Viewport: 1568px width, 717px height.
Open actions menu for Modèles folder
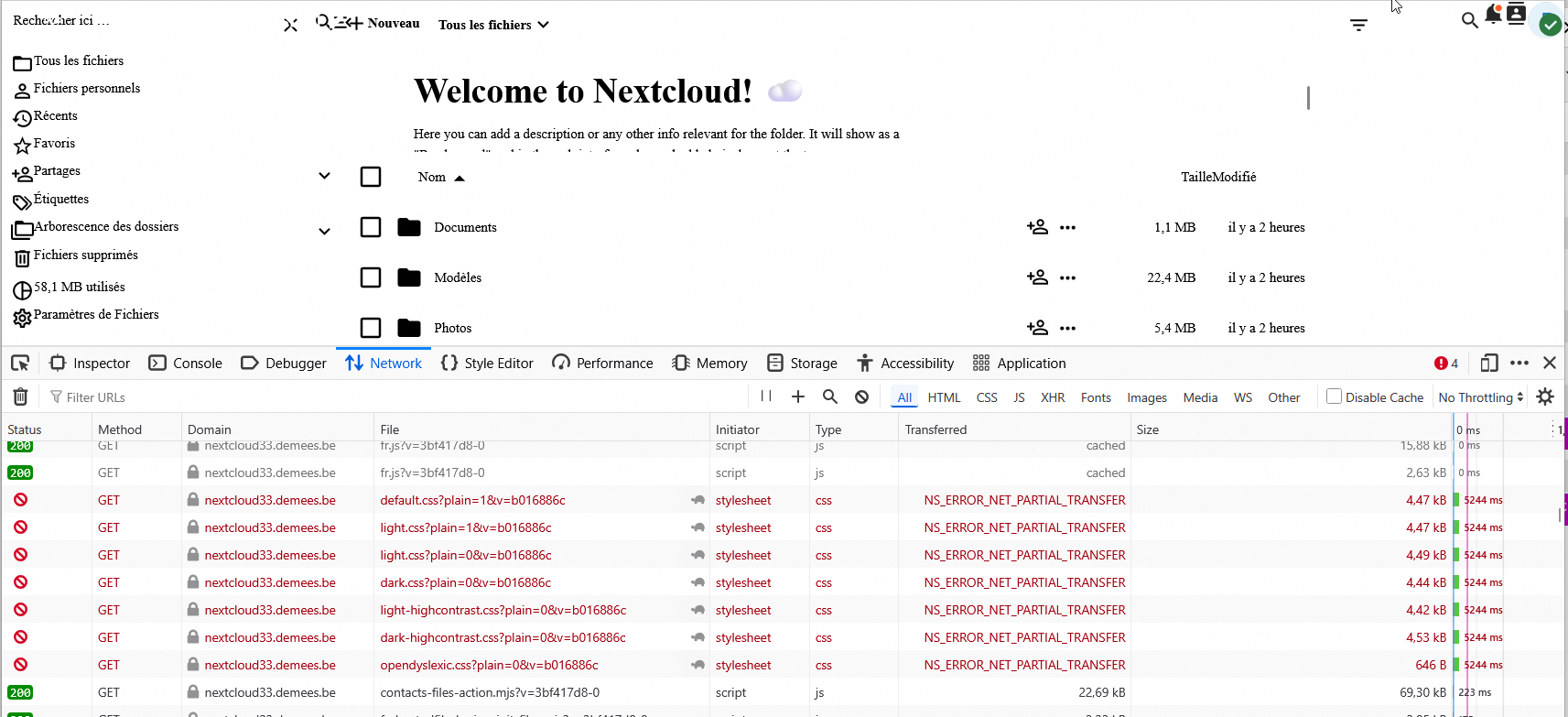tap(1067, 277)
